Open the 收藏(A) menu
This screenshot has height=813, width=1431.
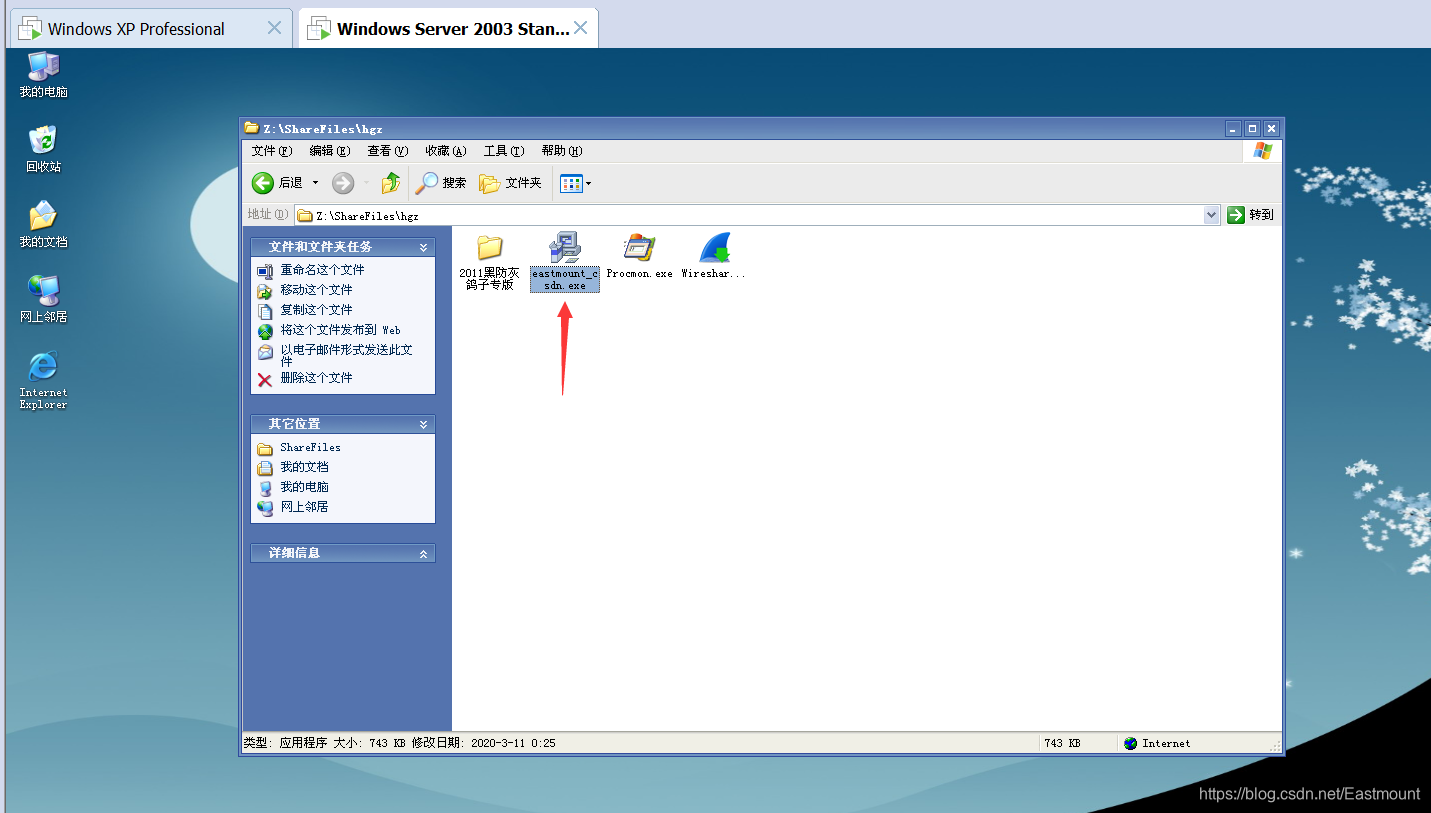pyautogui.click(x=445, y=151)
